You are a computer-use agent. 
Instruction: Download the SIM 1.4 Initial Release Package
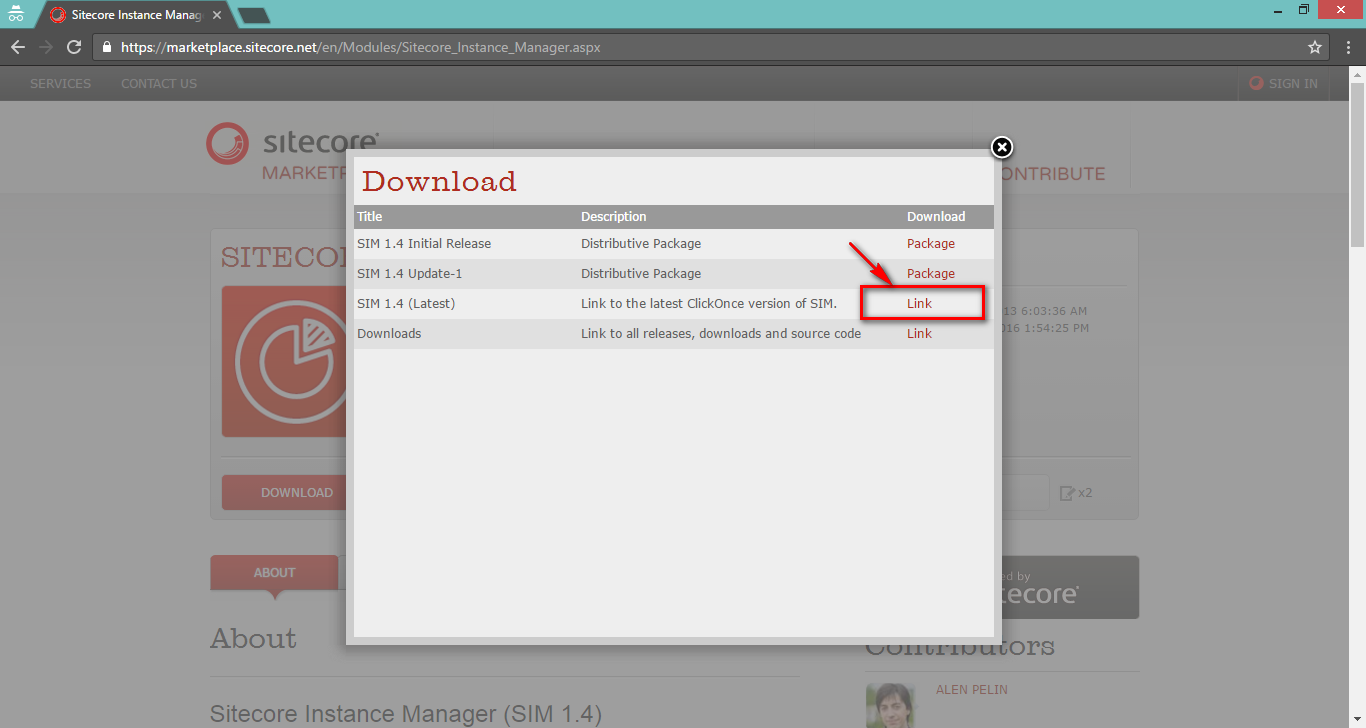(x=931, y=244)
